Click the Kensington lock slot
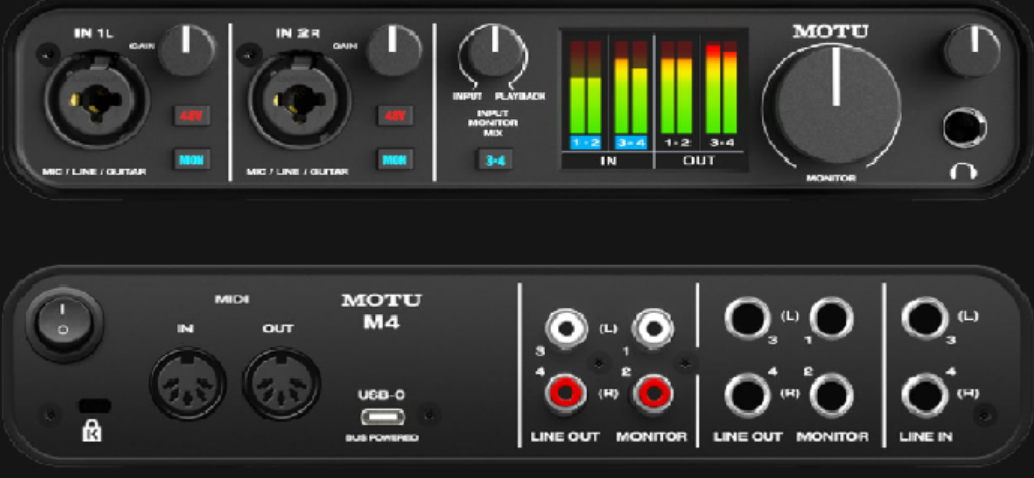1034x478 pixels. coord(94,405)
